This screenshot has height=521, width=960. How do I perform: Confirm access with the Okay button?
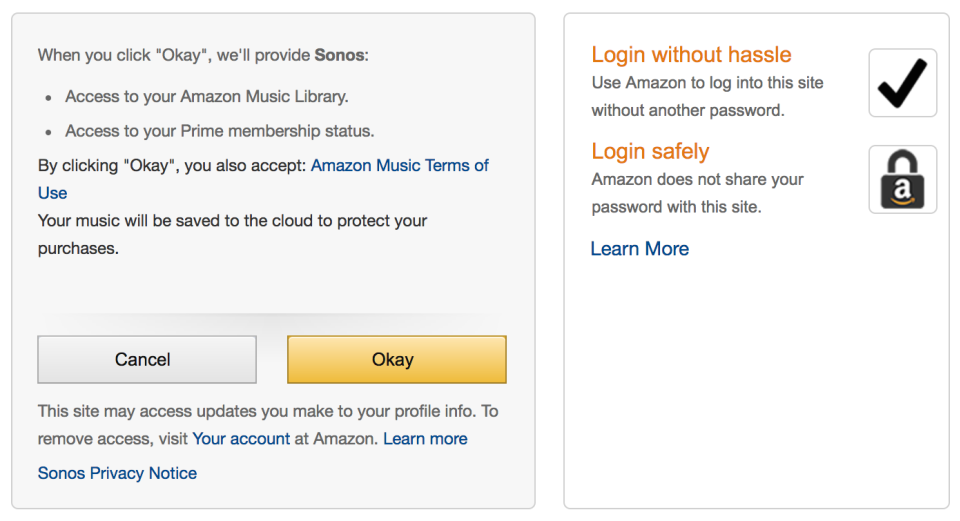coord(397,359)
